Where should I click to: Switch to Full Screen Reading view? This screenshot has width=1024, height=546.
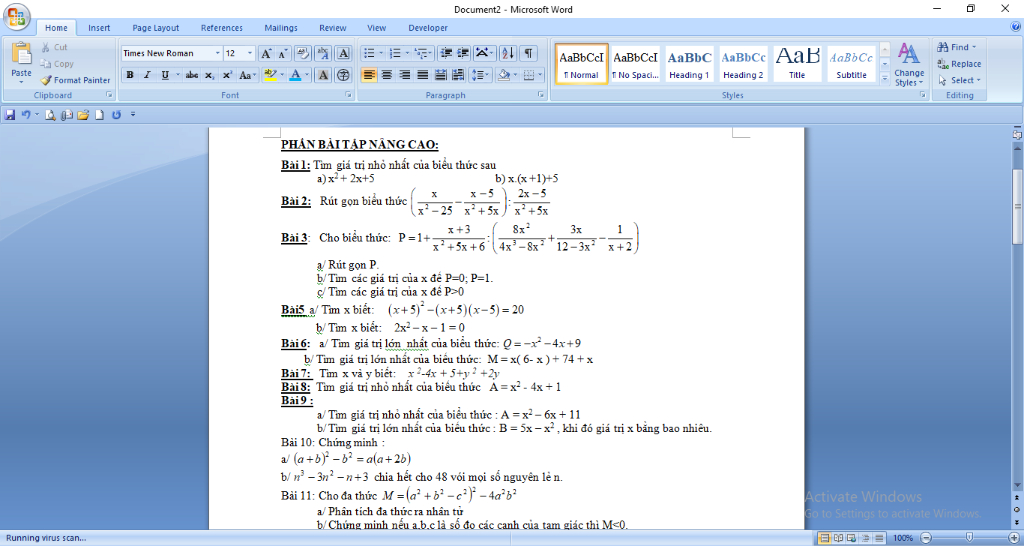(x=837, y=538)
